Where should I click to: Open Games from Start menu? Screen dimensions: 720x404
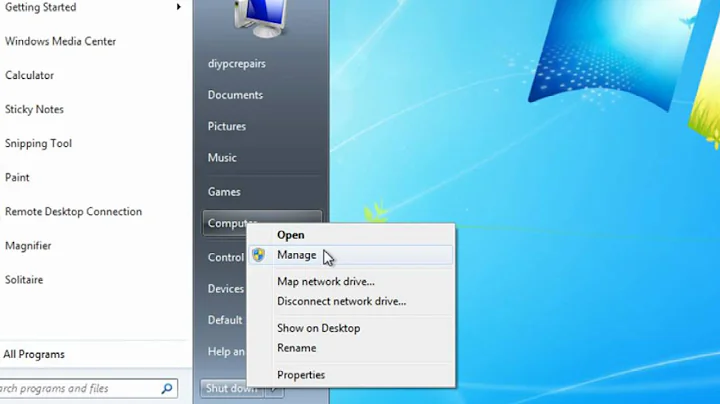[224, 192]
